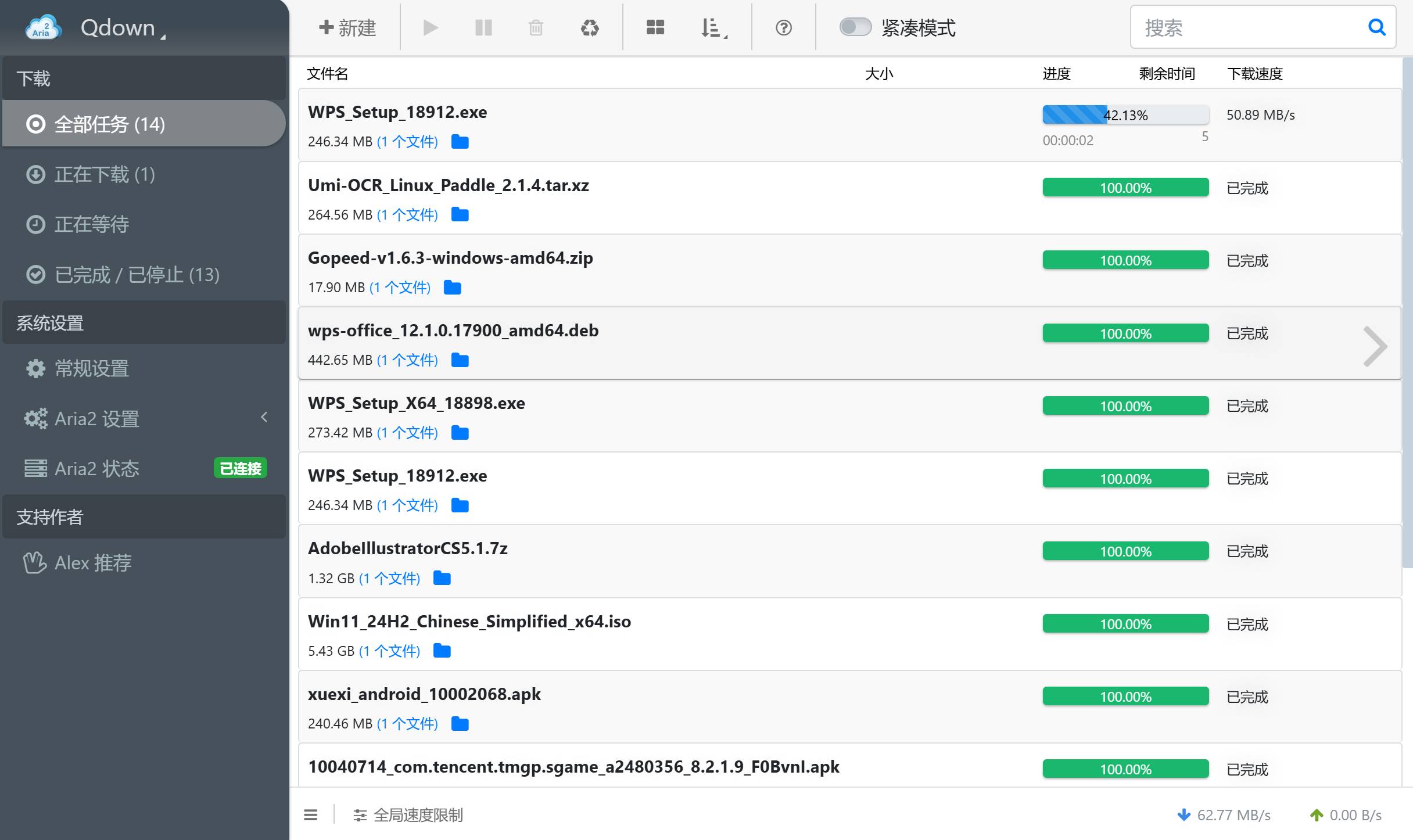1413x840 pixels.
Task: Open folder icon for completed WPS_Setup_18912.exe
Action: (460, 505)
